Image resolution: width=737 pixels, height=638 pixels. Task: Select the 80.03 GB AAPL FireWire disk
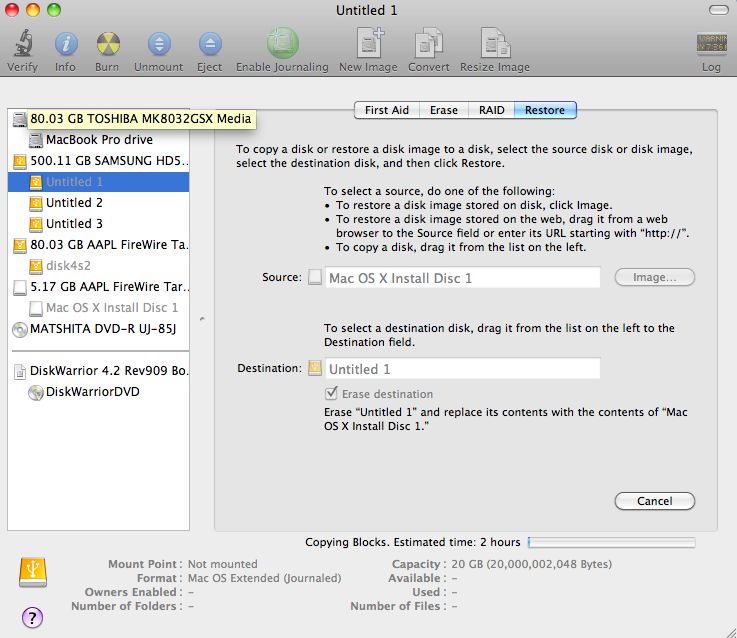[99, 244]
